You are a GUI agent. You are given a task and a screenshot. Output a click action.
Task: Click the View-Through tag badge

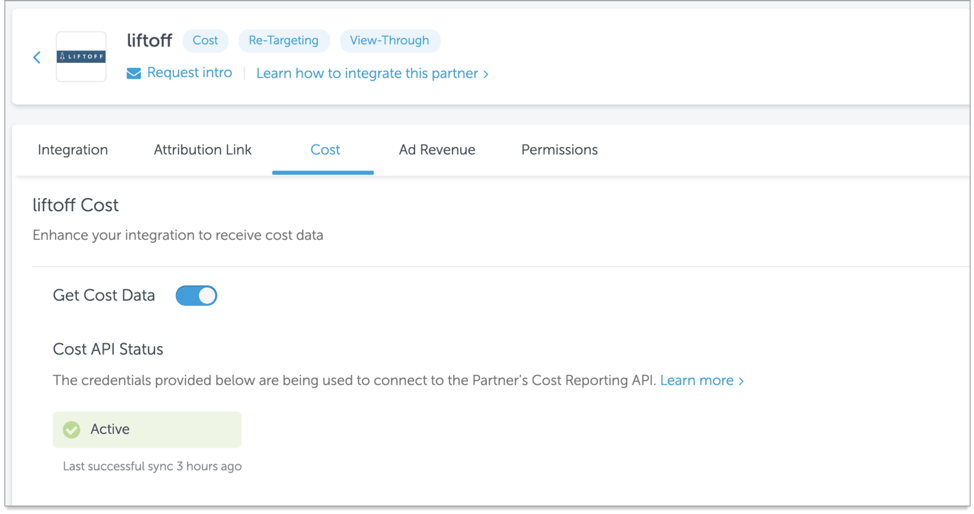(x=389, y=40)
